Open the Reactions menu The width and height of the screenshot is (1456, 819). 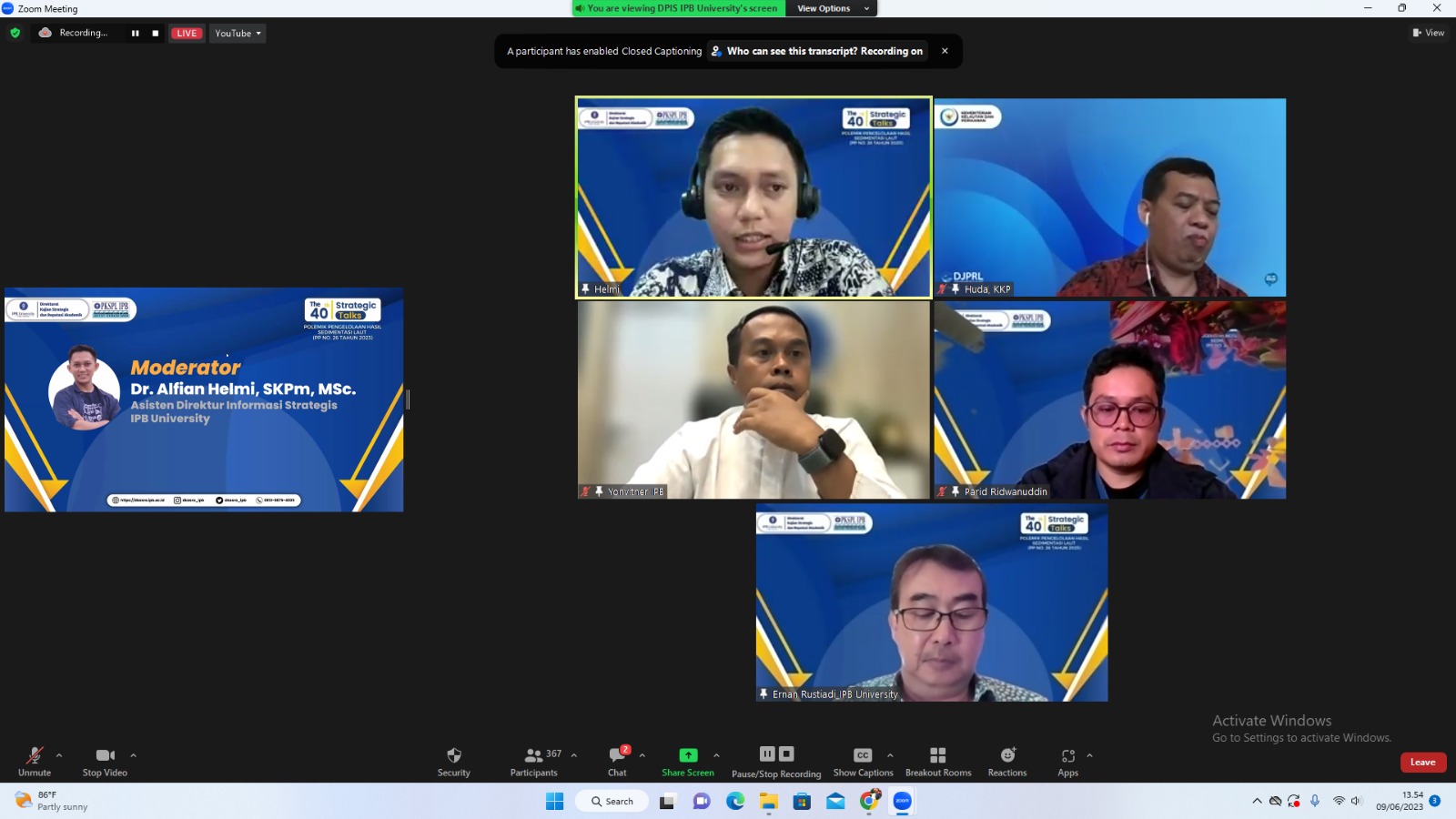[x=1007, y=755]
